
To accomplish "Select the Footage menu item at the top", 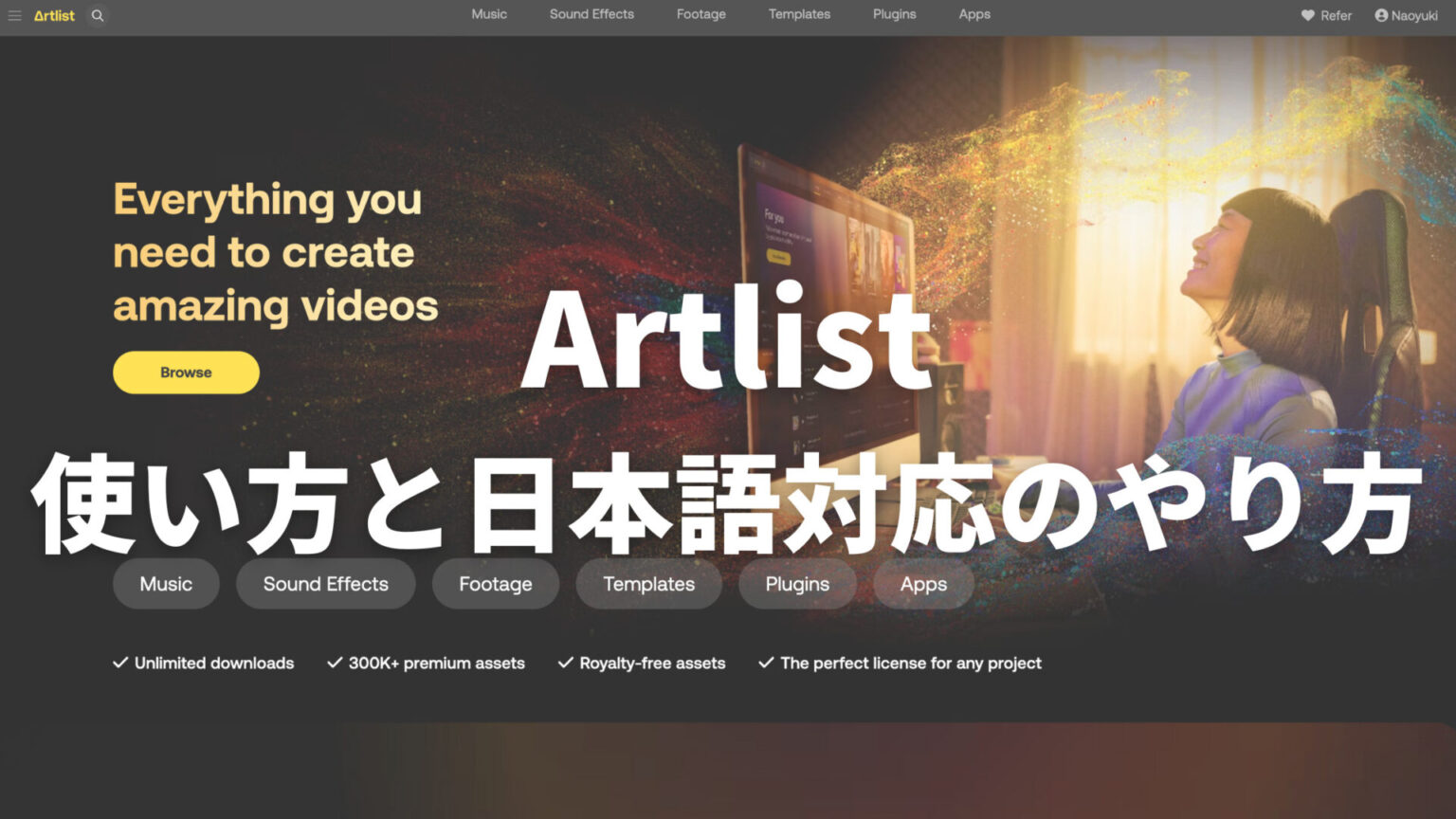I will click(x=701, y=14).
